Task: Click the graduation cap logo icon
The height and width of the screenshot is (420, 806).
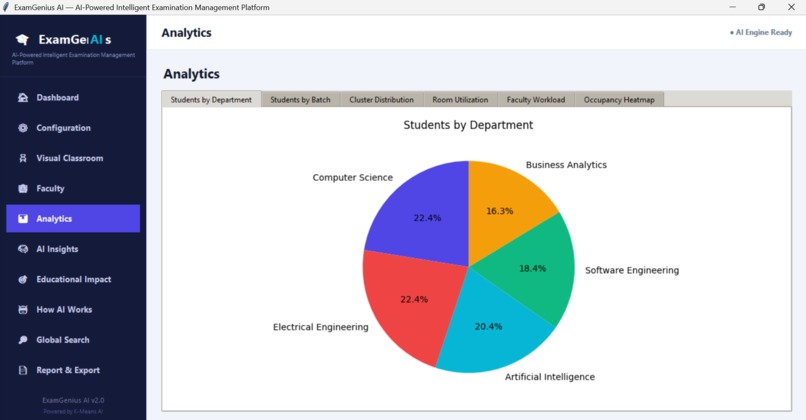Action: point(22,40)
